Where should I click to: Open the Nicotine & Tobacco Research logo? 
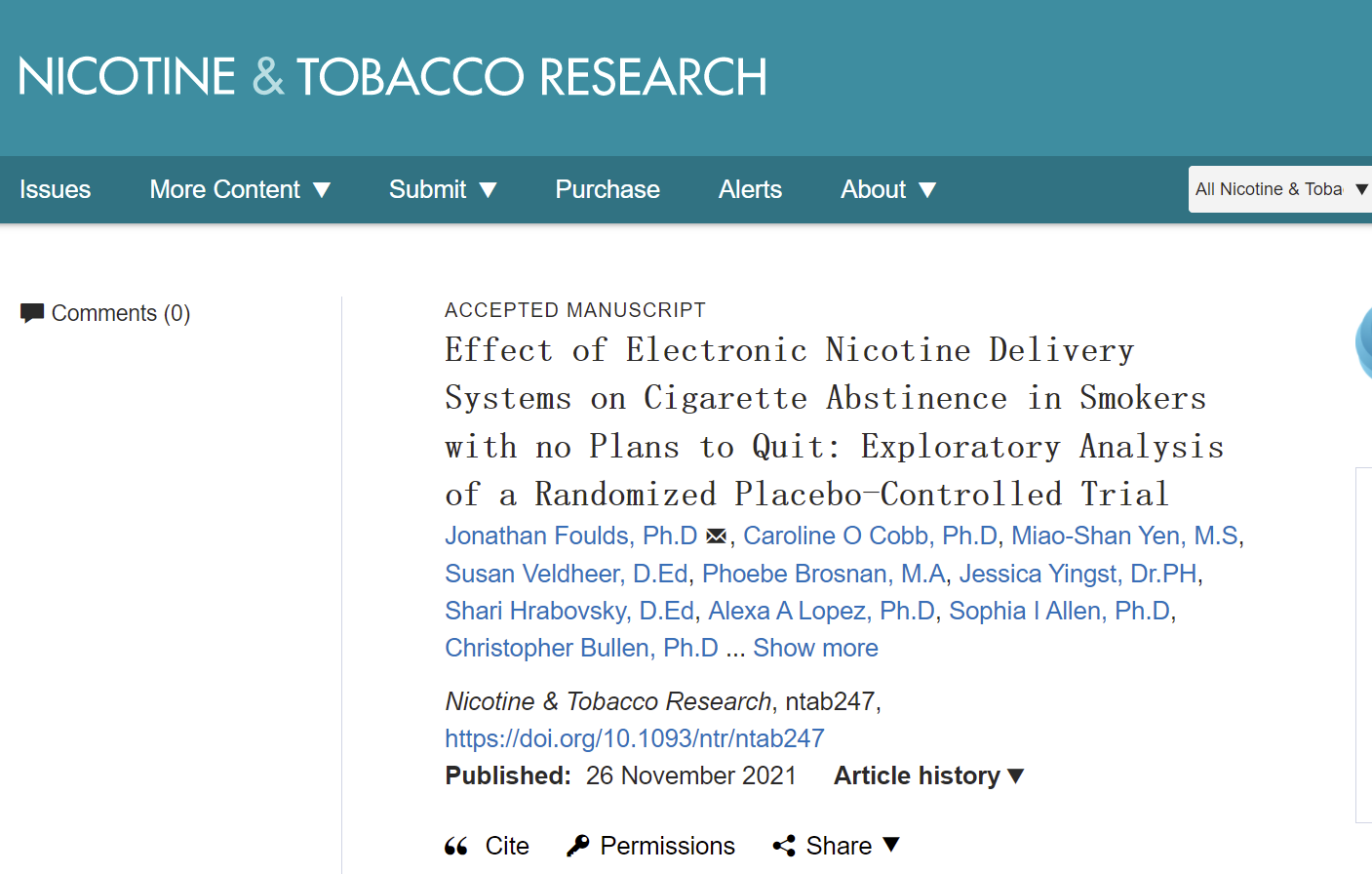pos(392,77)
